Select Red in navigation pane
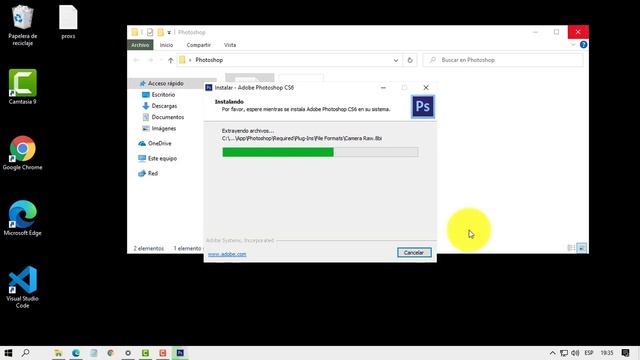 (148, 173)
